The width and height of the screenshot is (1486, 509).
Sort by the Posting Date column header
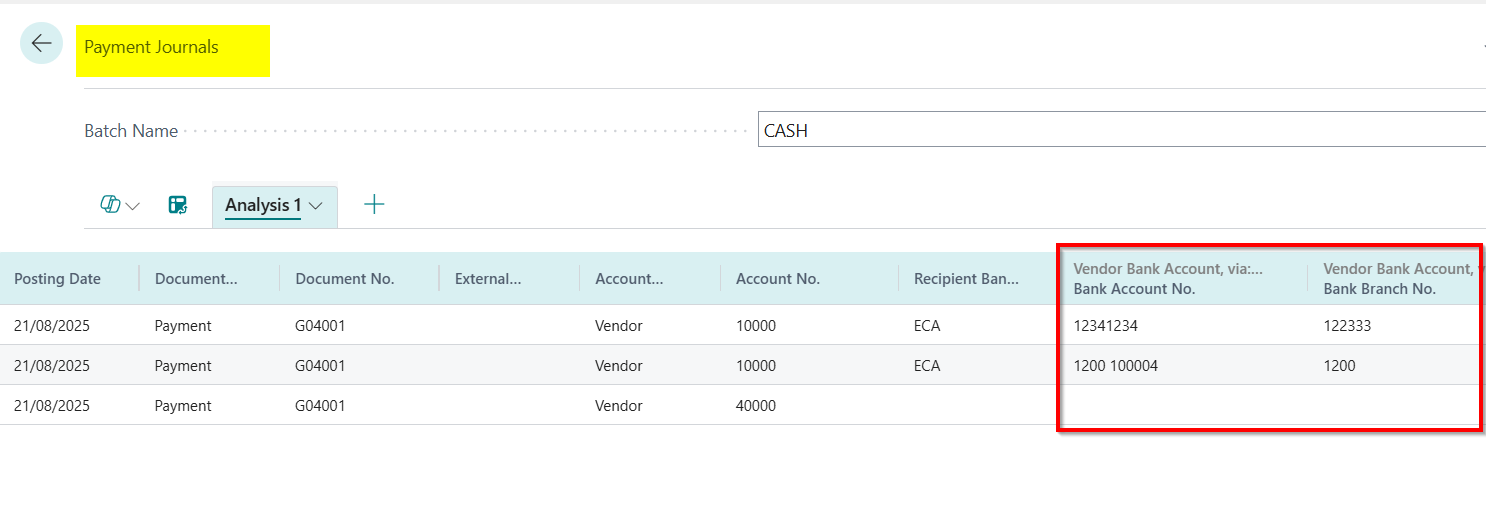(57, 279)
